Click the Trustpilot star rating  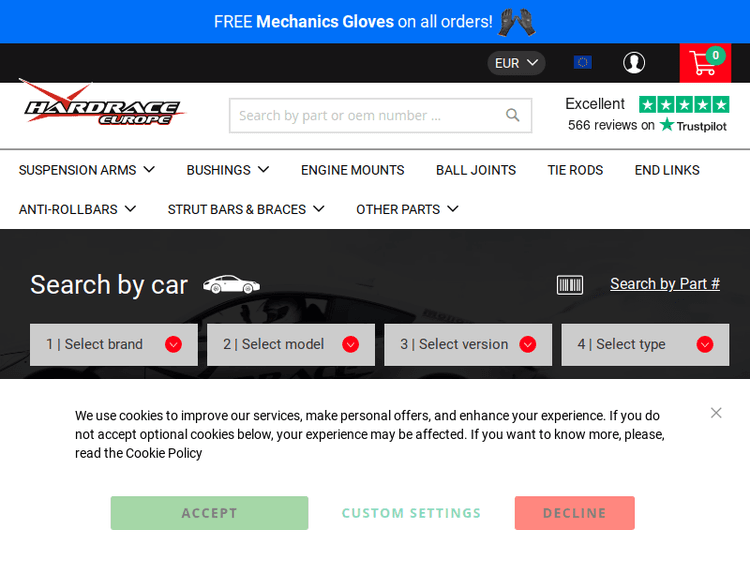pos(684,104)
